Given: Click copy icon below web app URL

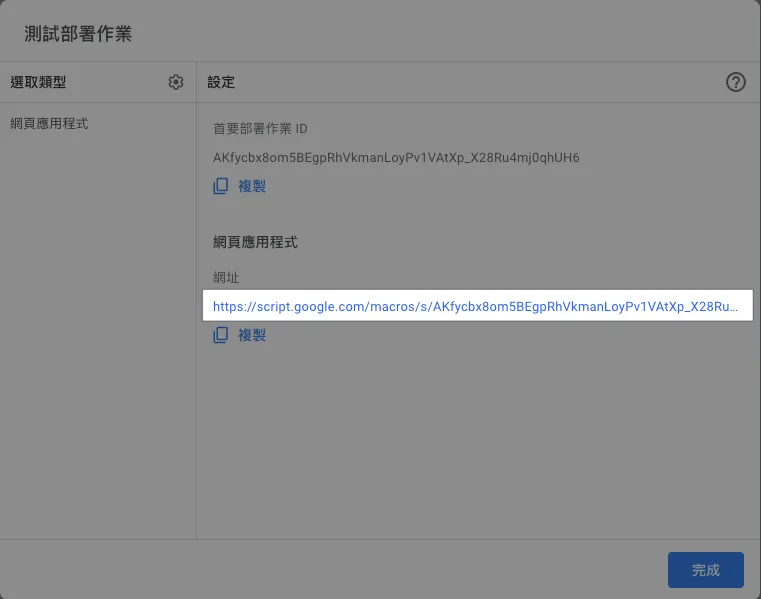Looking at the screenshot, I should [x=221, y=335].
